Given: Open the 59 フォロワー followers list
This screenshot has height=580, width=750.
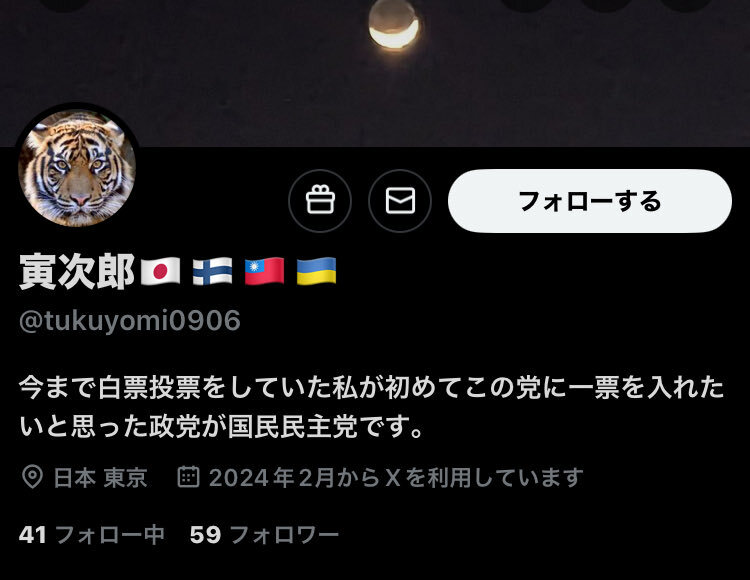Looking at the screenshot, I should coord(264,535).
